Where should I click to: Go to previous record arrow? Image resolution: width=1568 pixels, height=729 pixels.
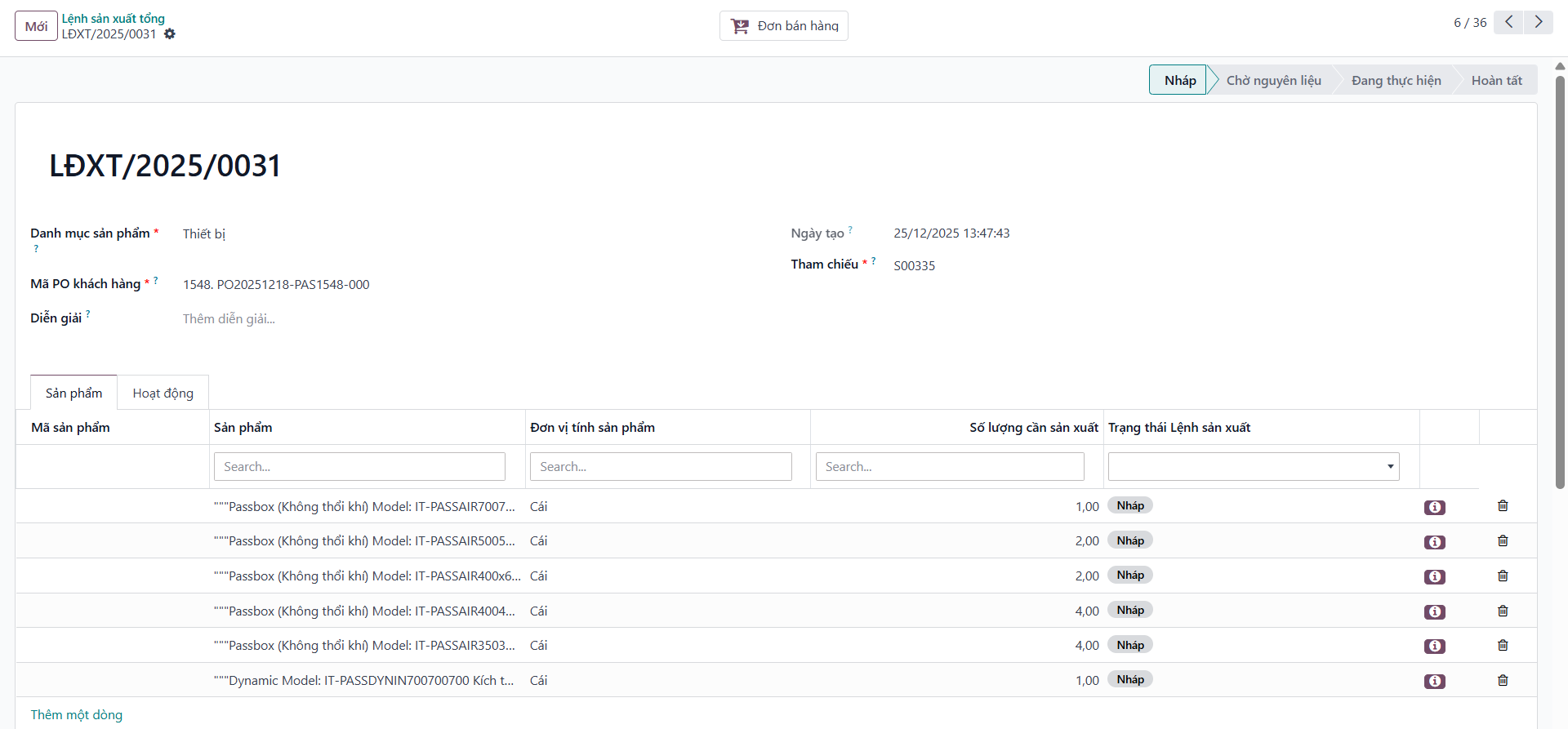pos(1508,22)
